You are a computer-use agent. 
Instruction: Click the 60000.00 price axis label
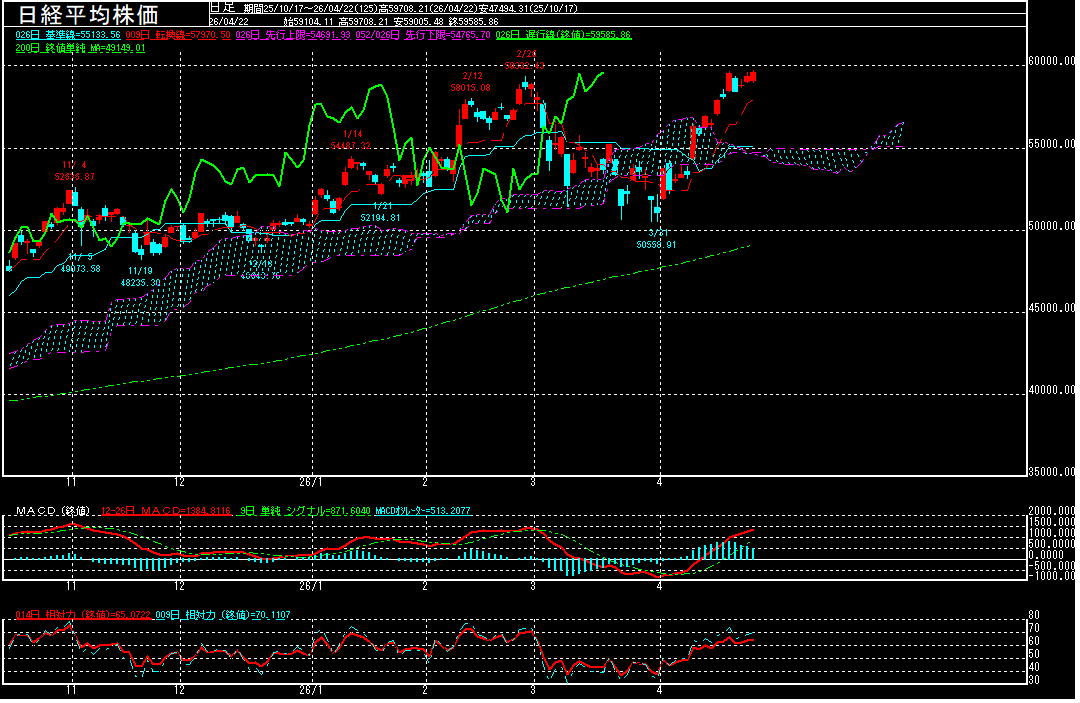tap(1053, 62)
